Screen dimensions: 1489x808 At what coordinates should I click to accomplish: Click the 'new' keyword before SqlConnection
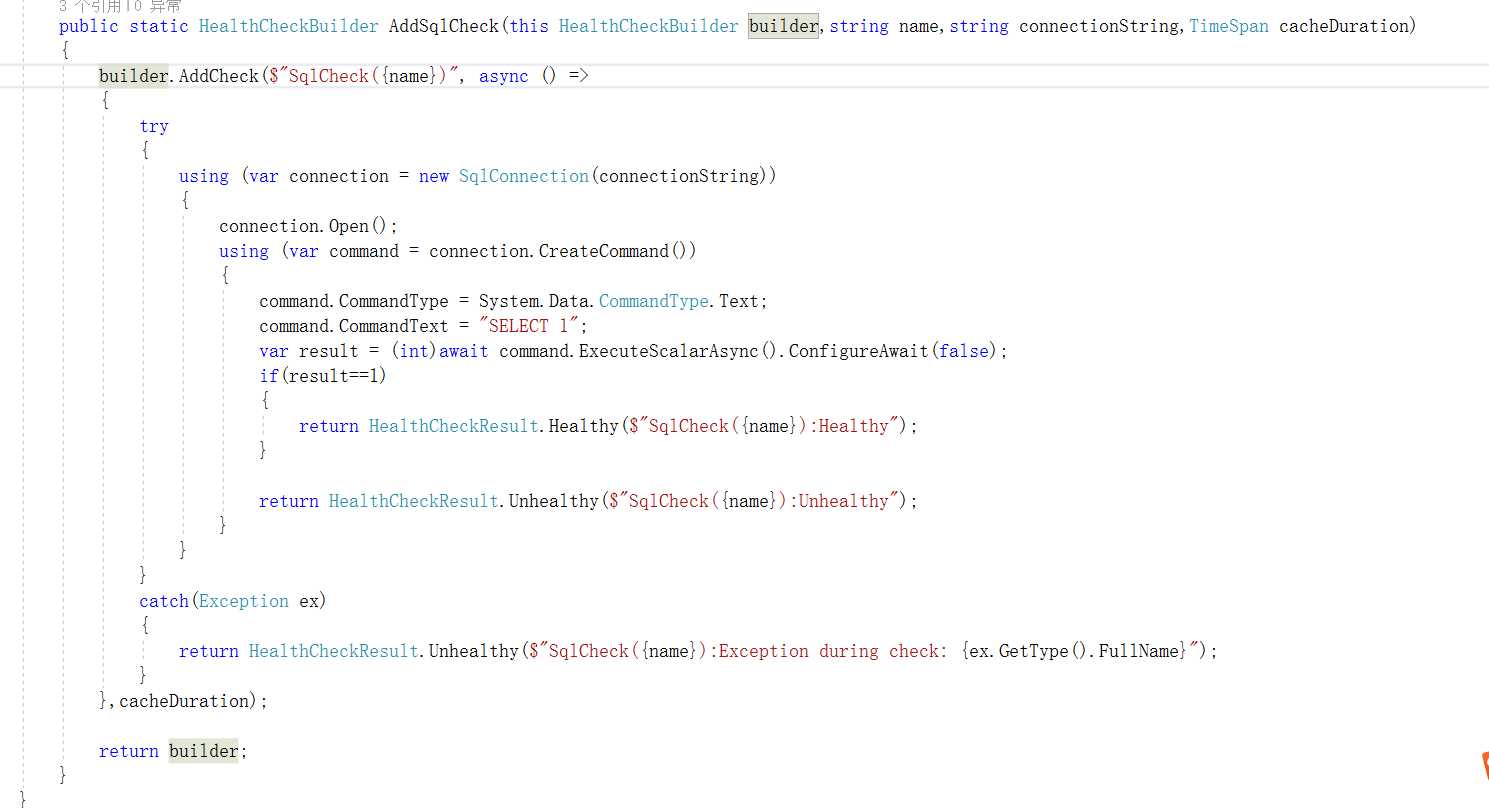click(434, 176)
